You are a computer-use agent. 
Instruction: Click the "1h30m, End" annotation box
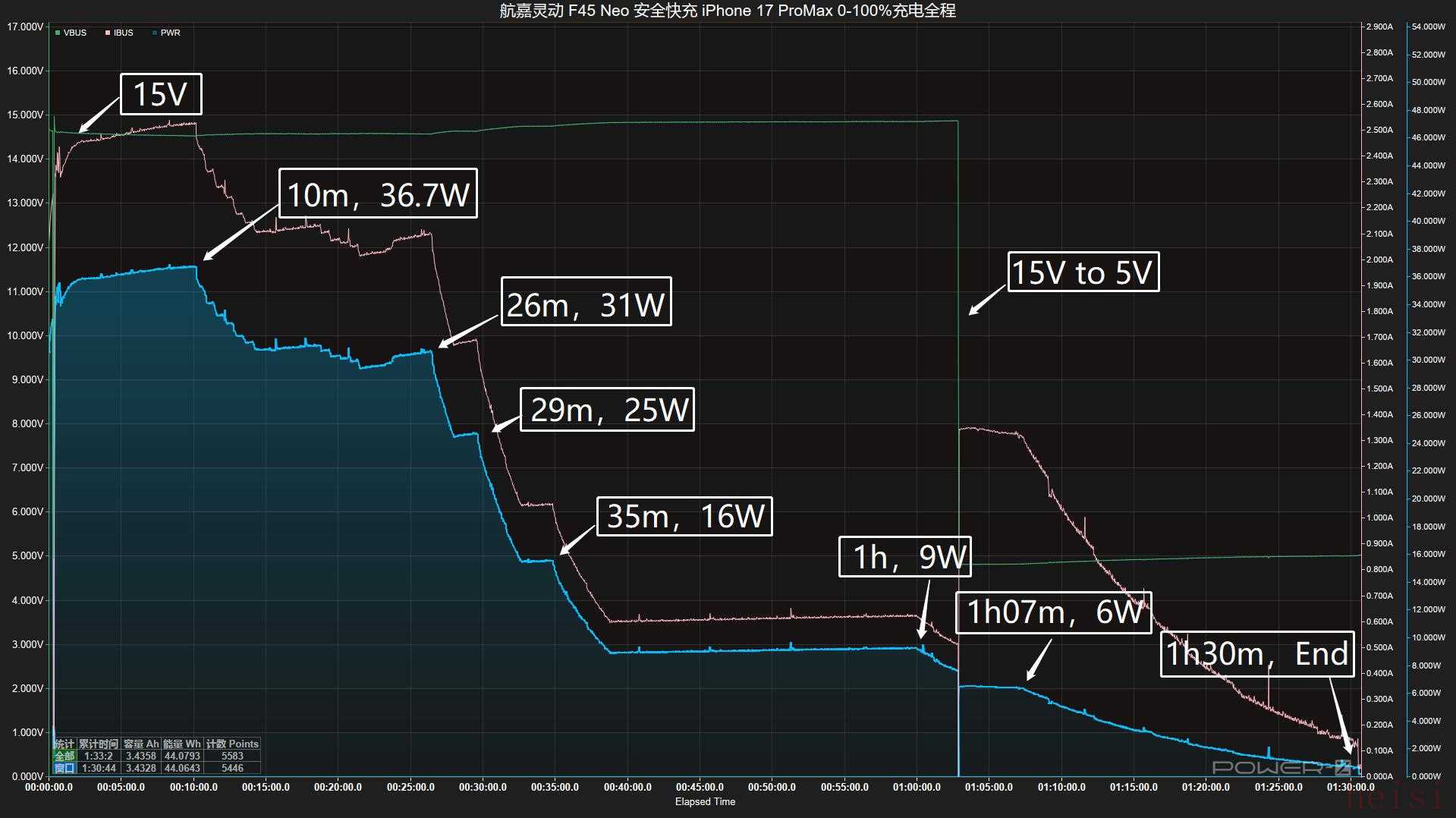pyautogui.click(x=1257, y=654)
